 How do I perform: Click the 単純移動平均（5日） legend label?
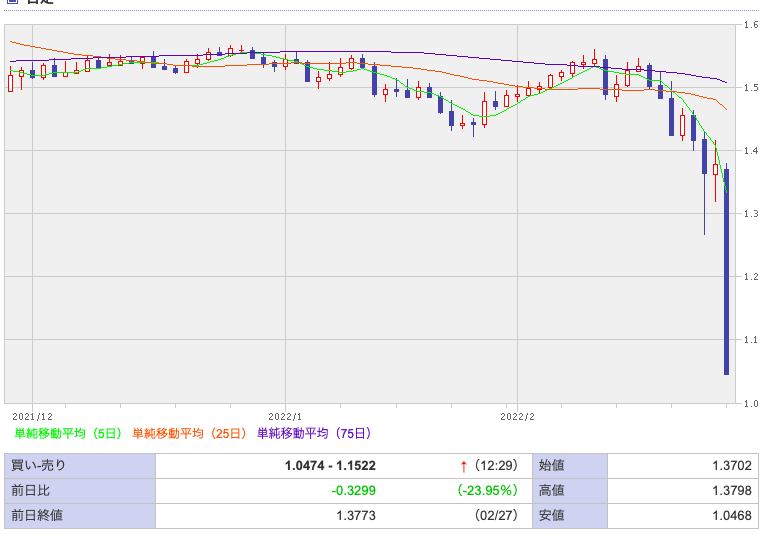click(x=68, y=433)
